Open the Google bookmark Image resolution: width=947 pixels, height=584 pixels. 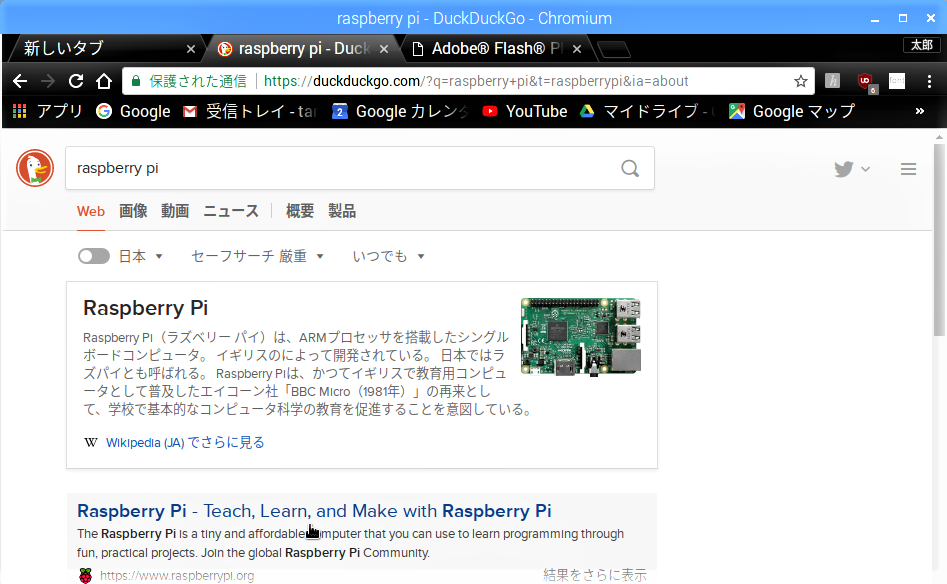[x=133, y=111]
